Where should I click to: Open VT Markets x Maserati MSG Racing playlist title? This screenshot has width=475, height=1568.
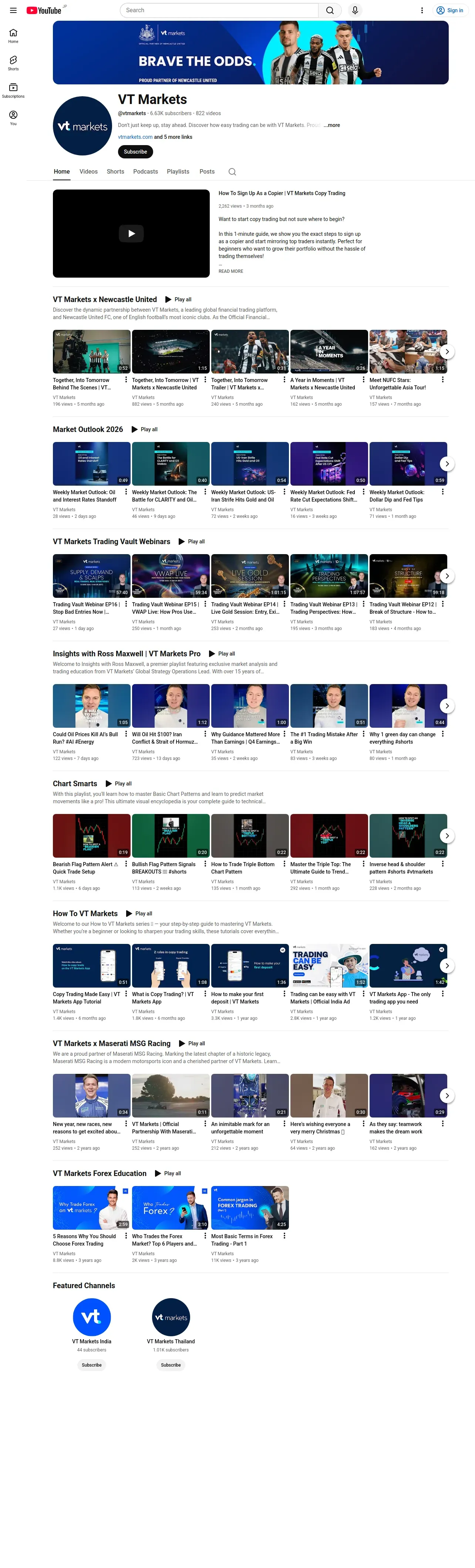[112, 1043]
